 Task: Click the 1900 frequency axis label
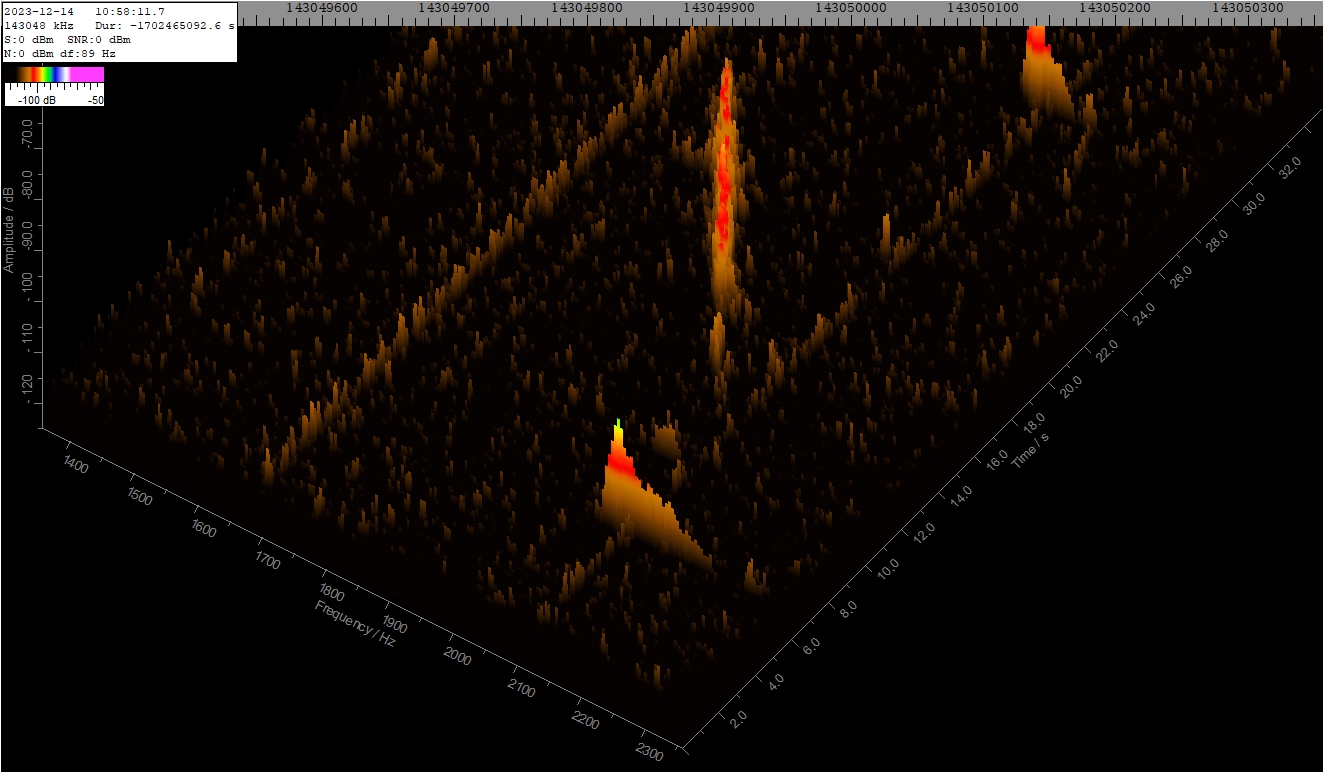tap(394, 624)
